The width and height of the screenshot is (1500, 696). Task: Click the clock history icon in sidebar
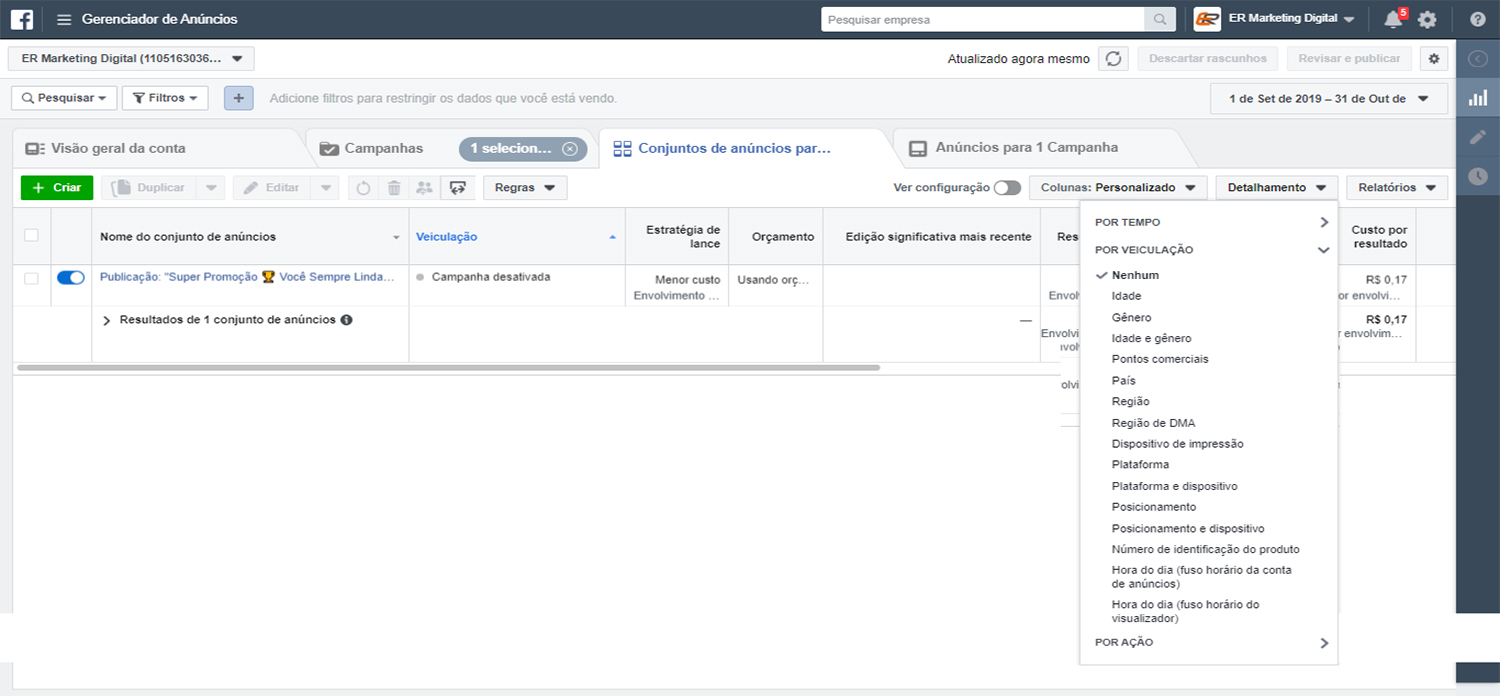1477,176
